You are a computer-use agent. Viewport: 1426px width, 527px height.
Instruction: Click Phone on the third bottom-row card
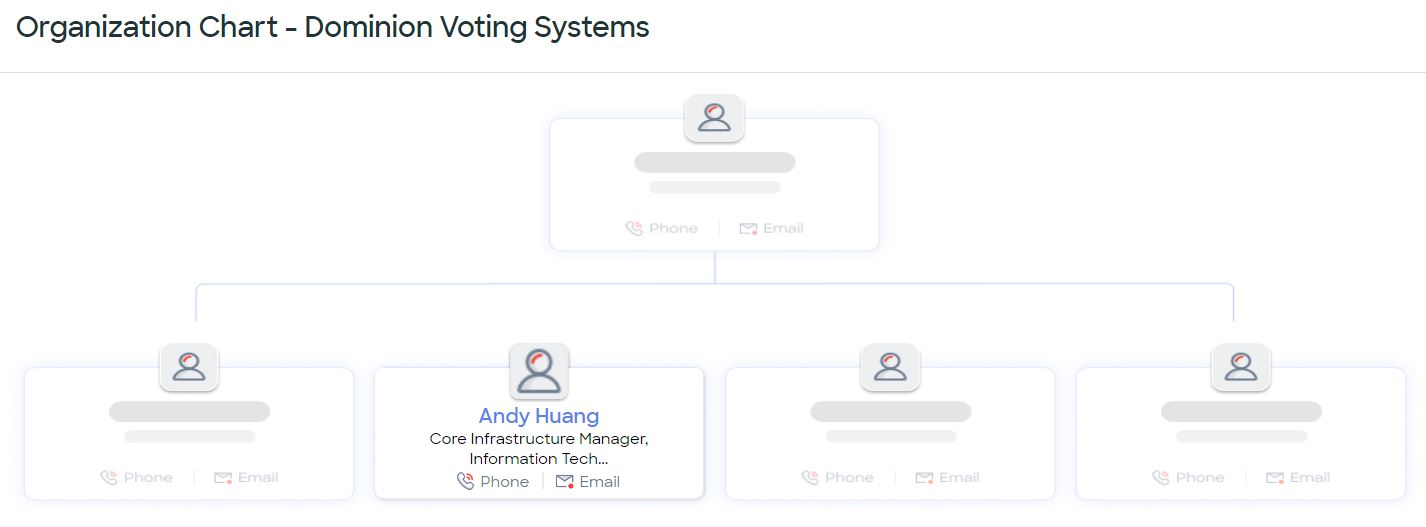point(838,478)
